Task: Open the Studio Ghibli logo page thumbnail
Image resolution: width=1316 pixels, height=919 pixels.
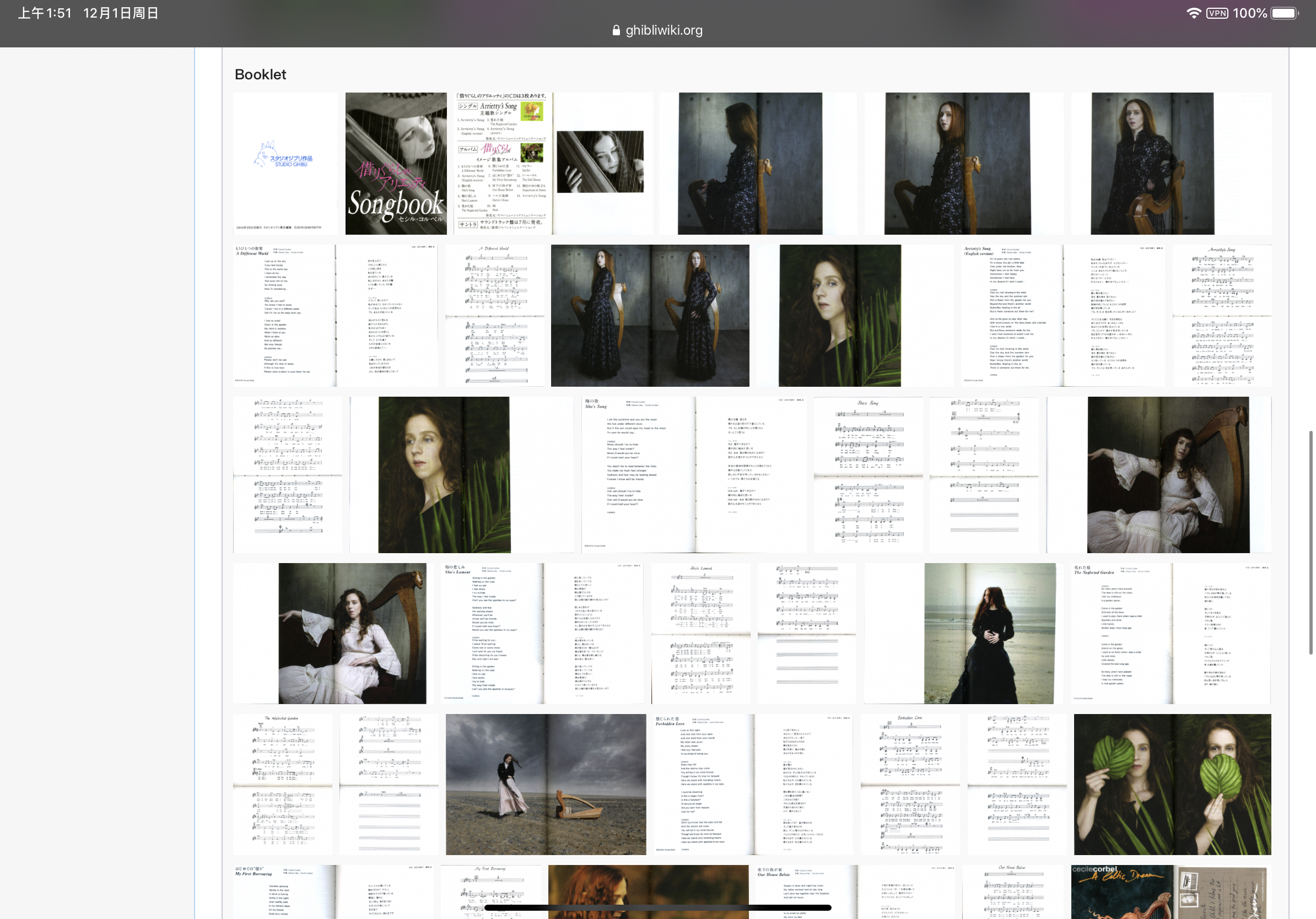Action: coord(285,163)
